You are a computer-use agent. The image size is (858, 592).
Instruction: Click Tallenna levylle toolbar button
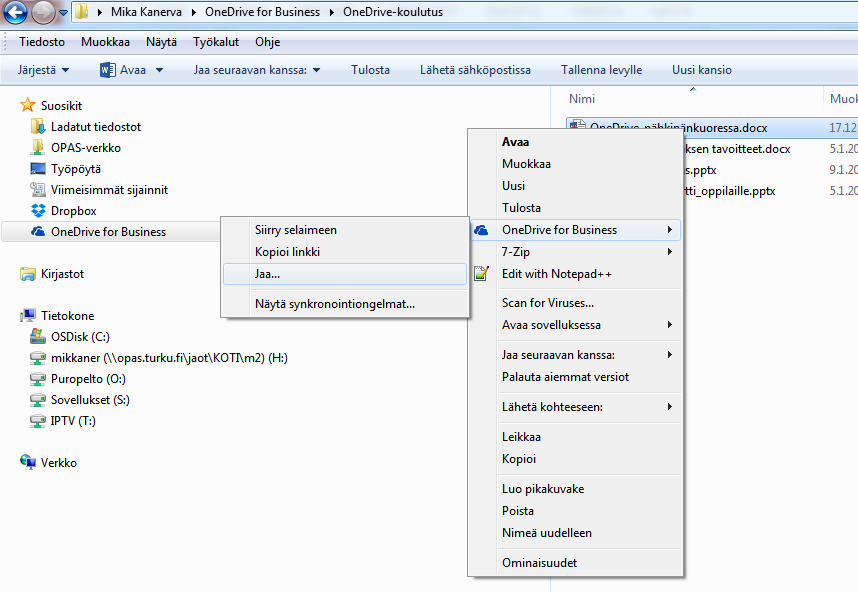[601, 70]
